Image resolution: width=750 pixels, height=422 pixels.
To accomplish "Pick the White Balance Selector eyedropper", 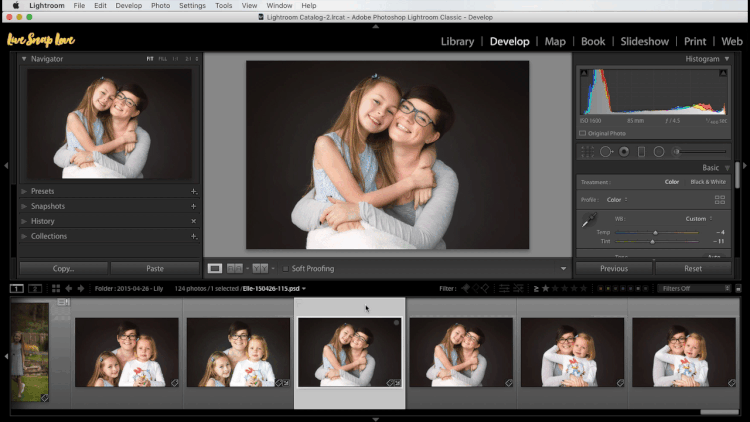I will coord(588,221).
